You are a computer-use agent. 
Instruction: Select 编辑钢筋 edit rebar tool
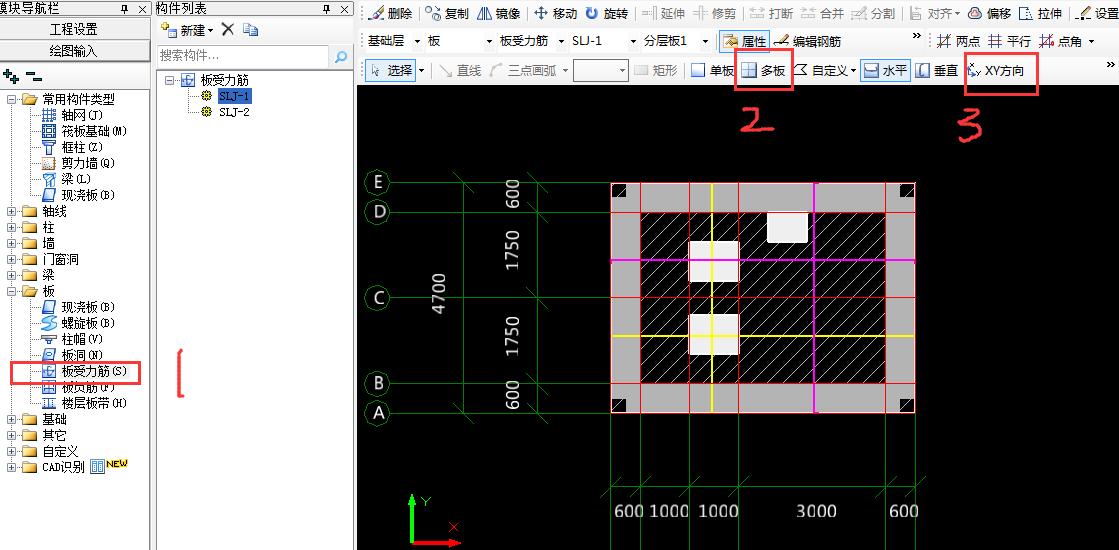[x=808, y=42]
